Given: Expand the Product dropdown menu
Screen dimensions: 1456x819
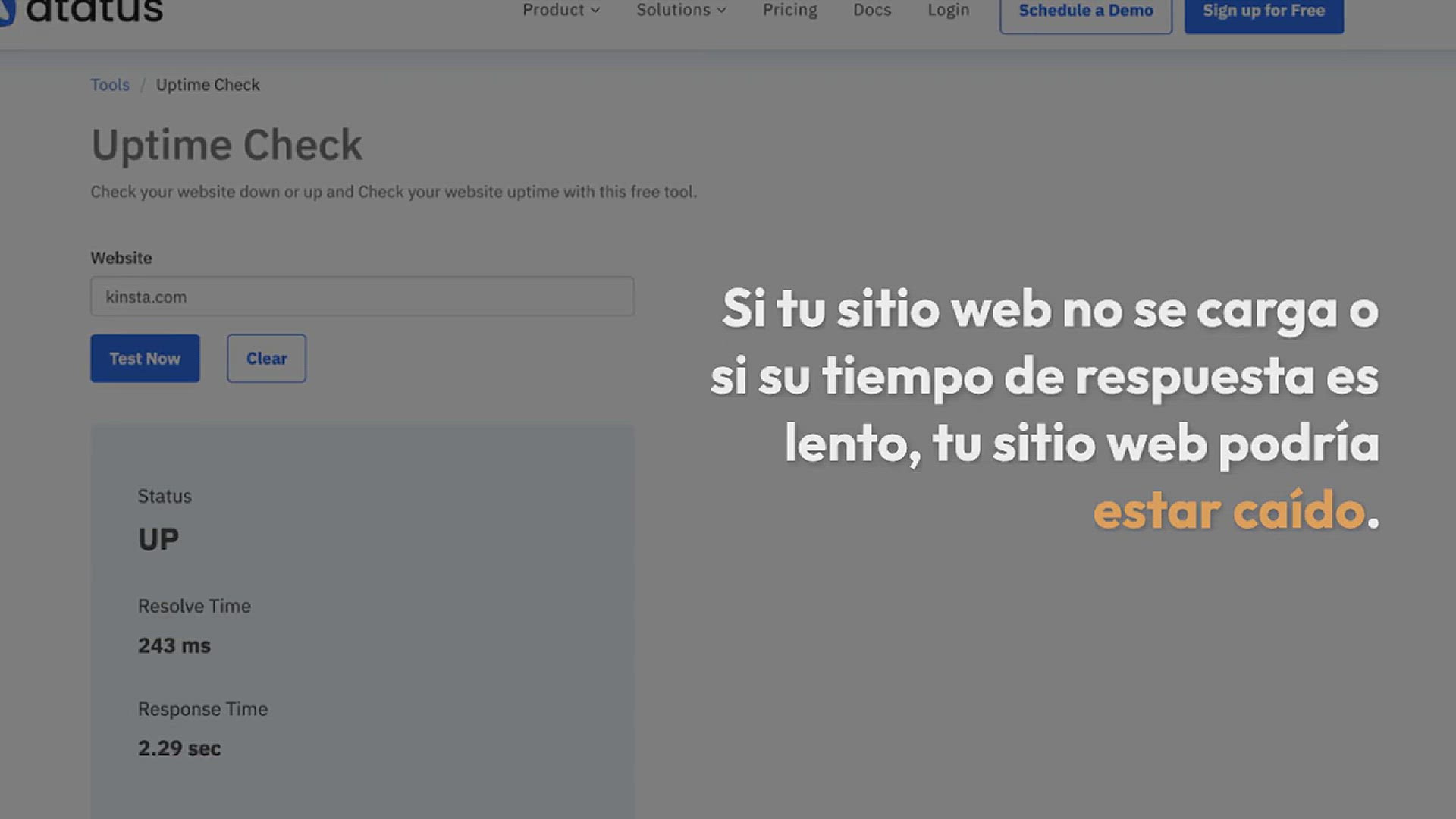Looking at the screenshot, I should point(553,11).
